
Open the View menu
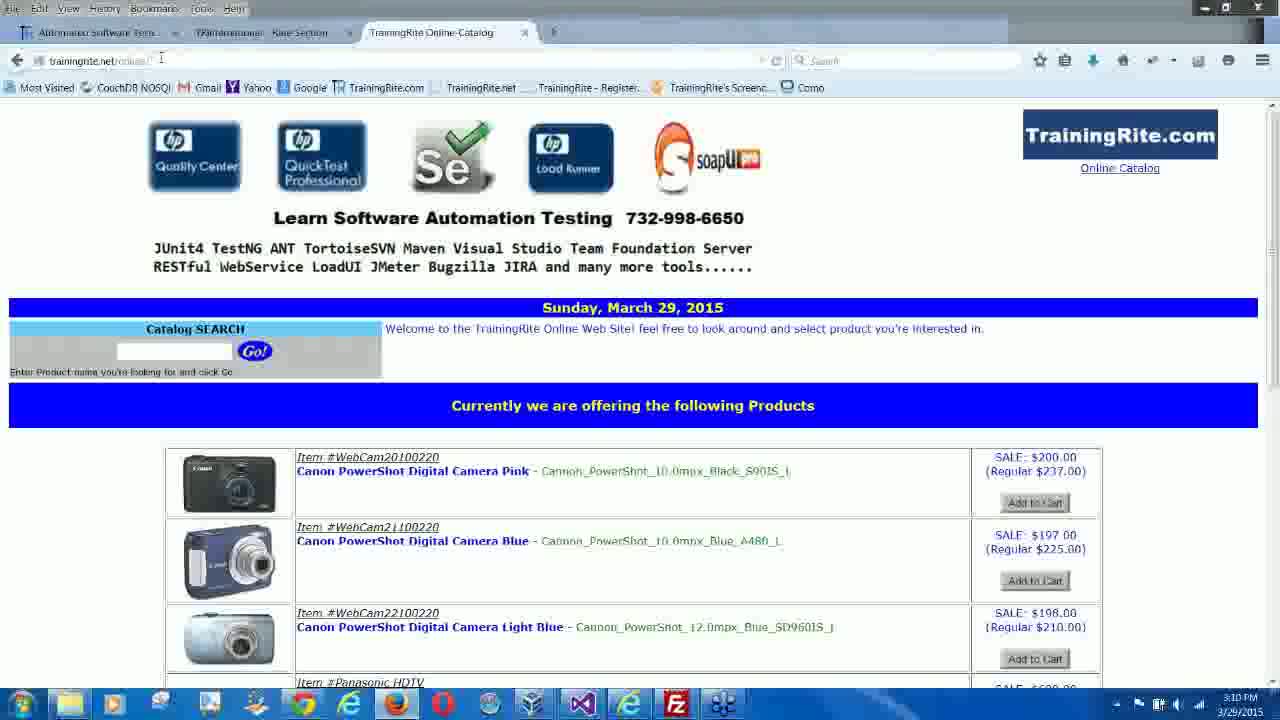[x=68, y=8]
